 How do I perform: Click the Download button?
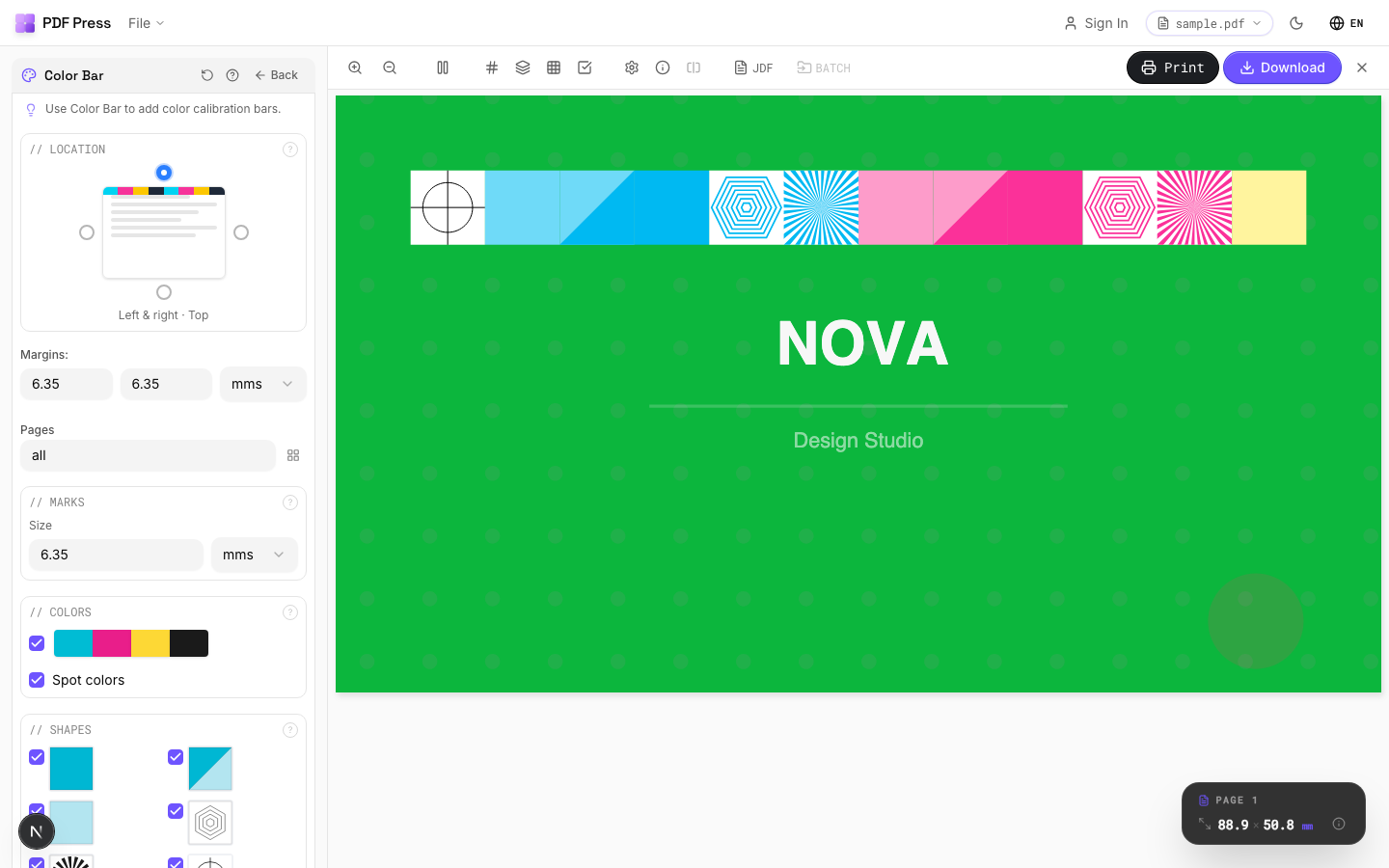coord(1282,68)
